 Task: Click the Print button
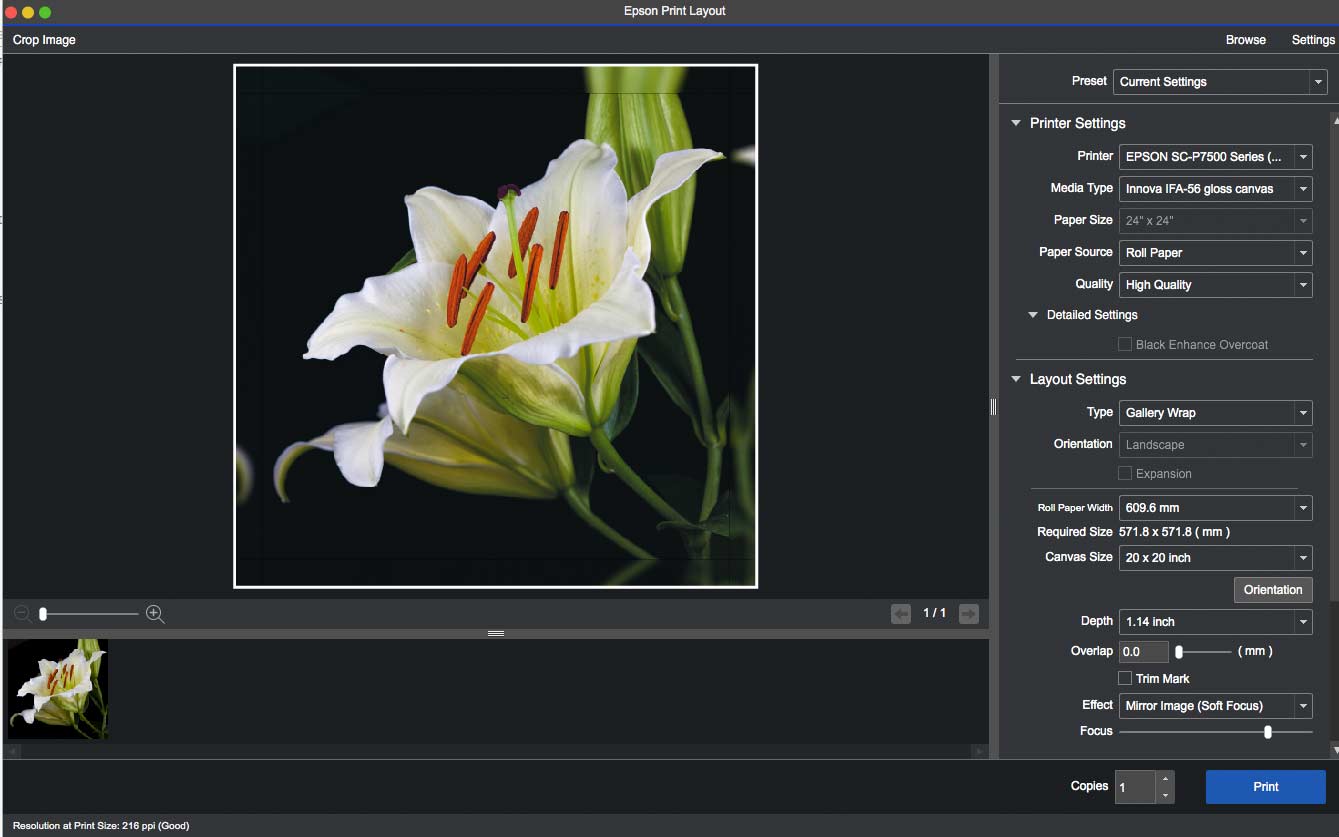(1266, 786)
